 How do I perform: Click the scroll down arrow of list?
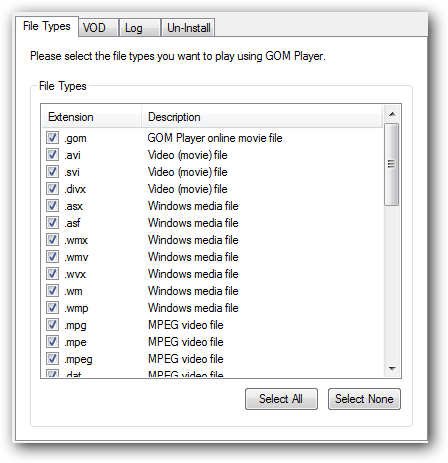(x=392, y=368)
